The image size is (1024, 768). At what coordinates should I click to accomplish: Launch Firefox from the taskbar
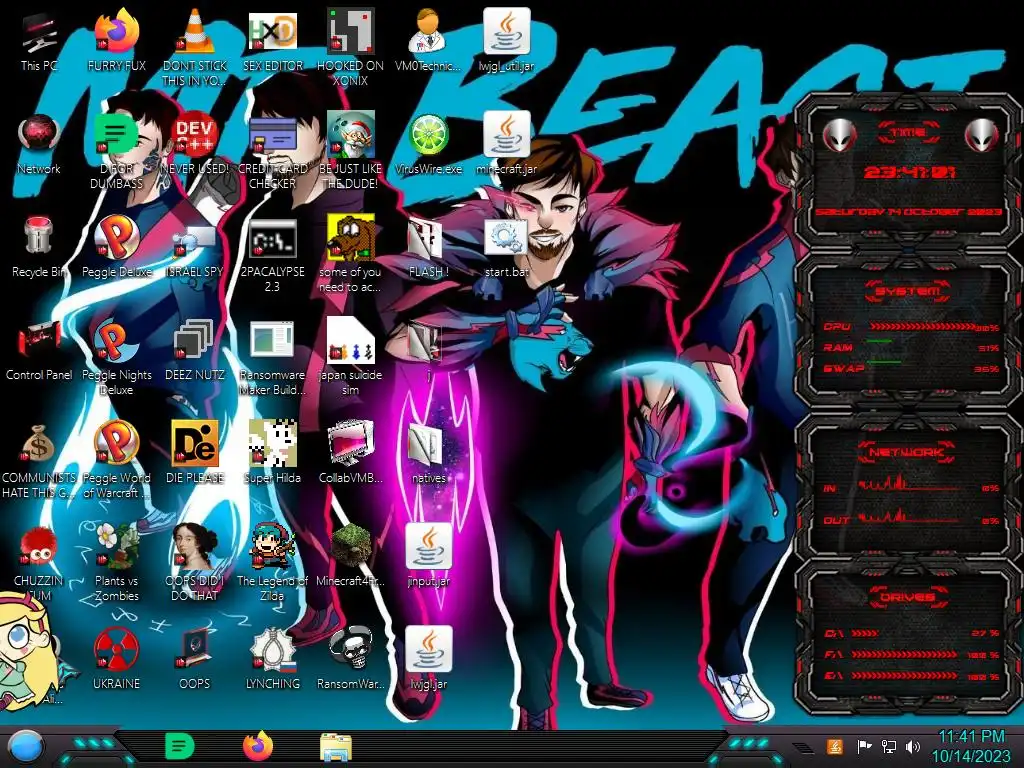(258, 746)
